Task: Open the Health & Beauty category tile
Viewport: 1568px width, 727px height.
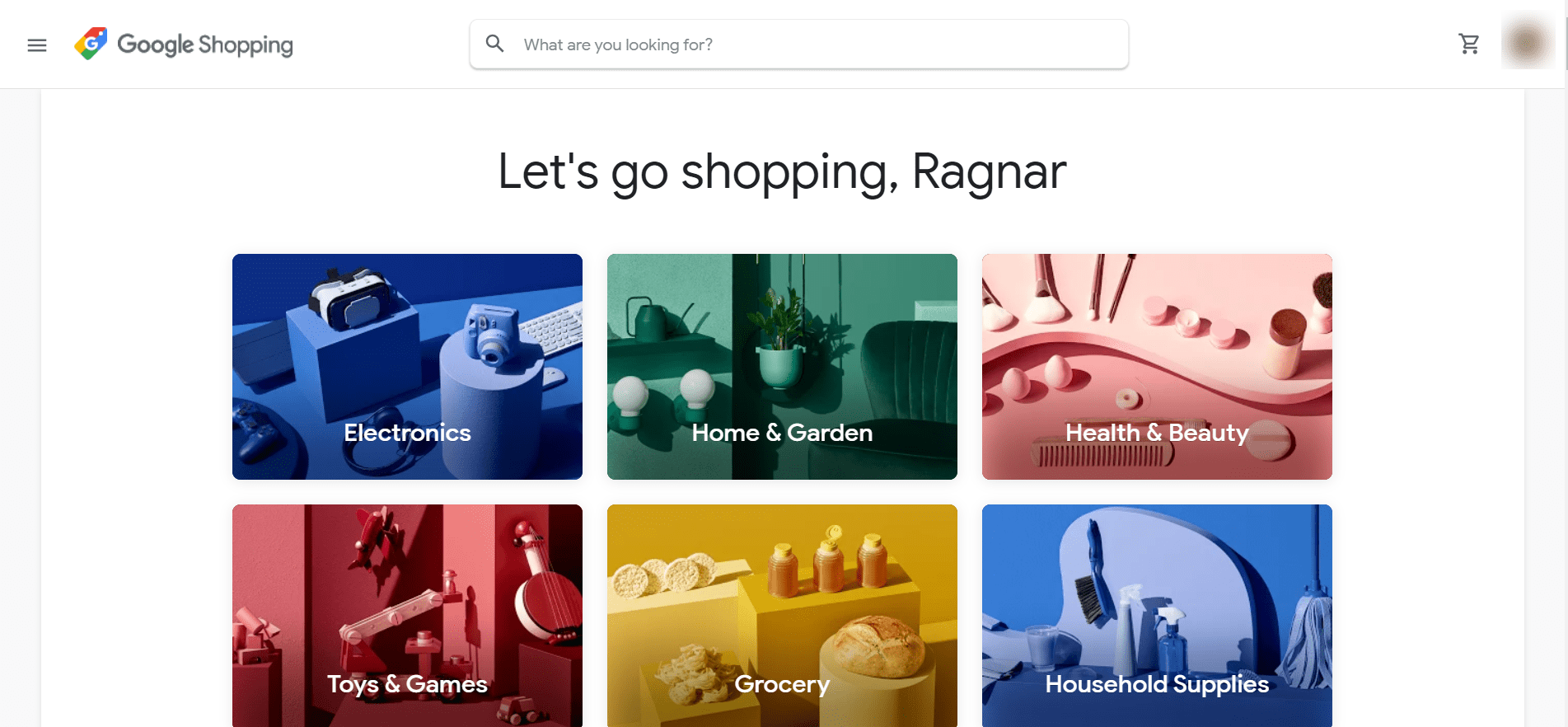Action: 1157,367
